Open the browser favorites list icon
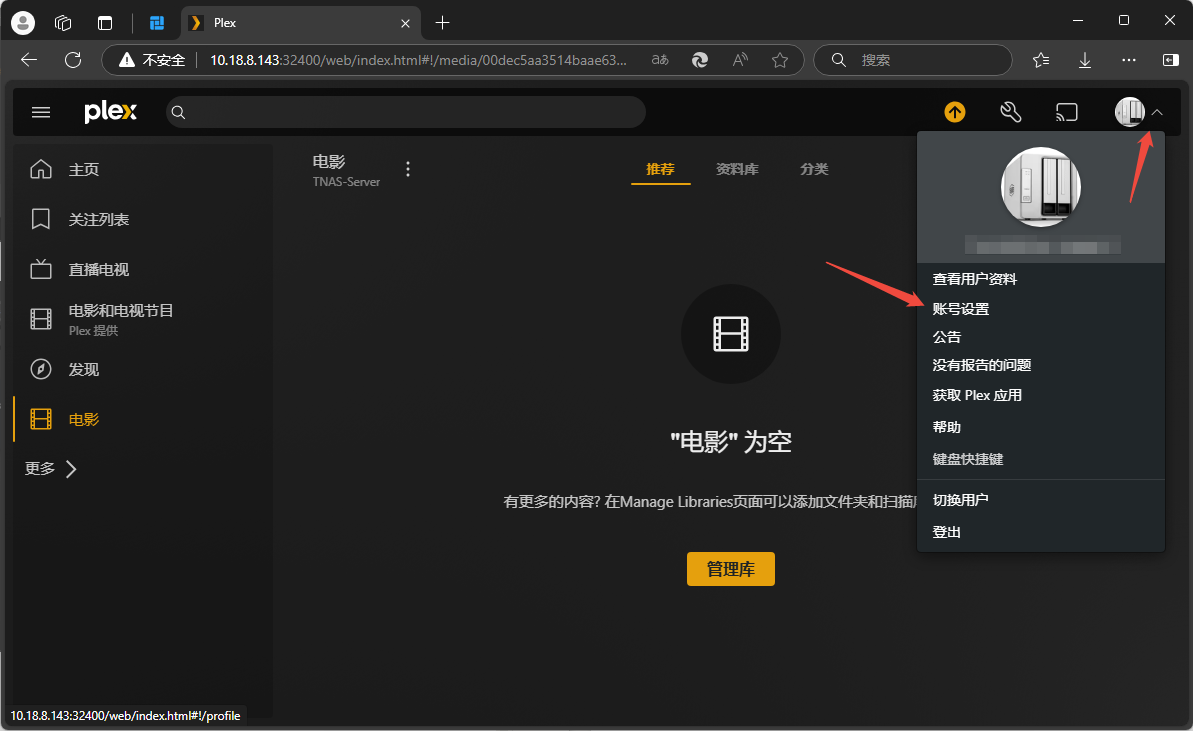1193x731 pixels. pos(1041,60)
